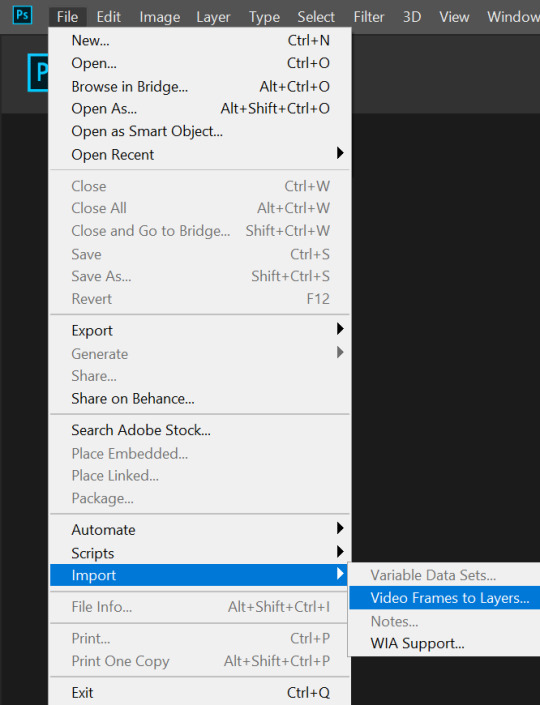Screen dimensions: 540x705
Task: Click Notes... in Import submenu
Action: click(445, 621)
